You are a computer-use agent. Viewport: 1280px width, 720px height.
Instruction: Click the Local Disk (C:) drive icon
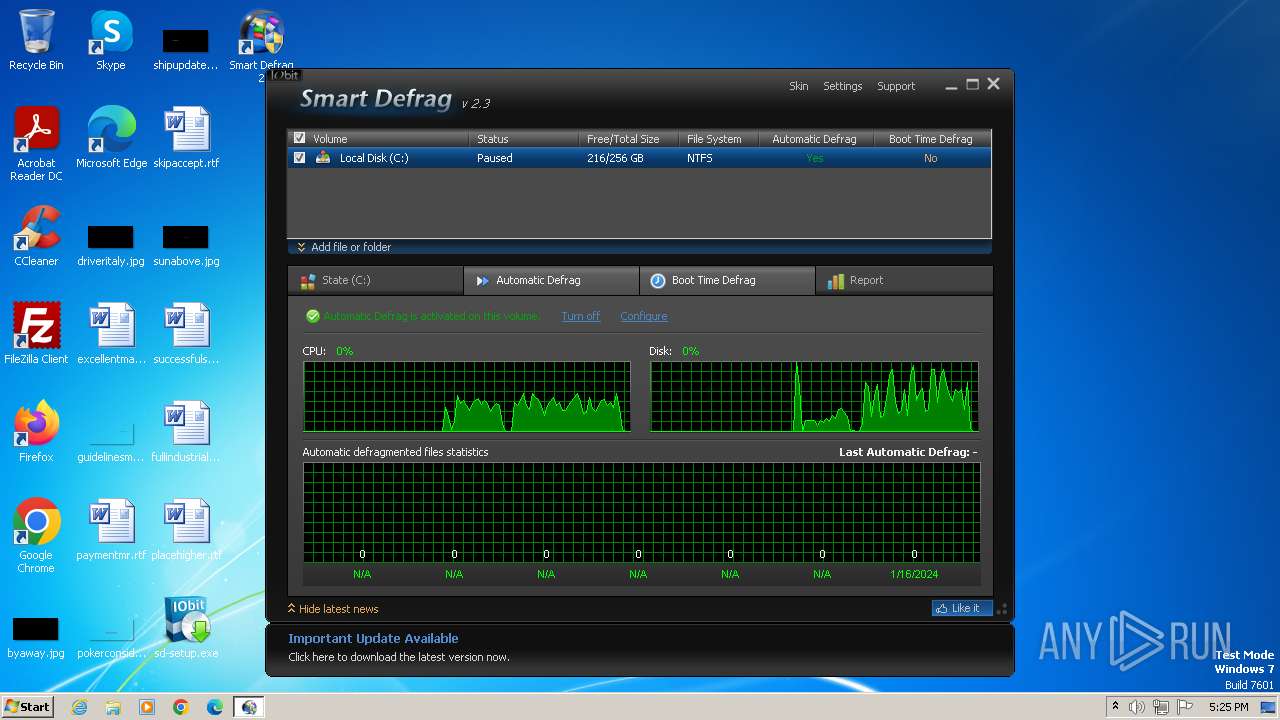323,158
